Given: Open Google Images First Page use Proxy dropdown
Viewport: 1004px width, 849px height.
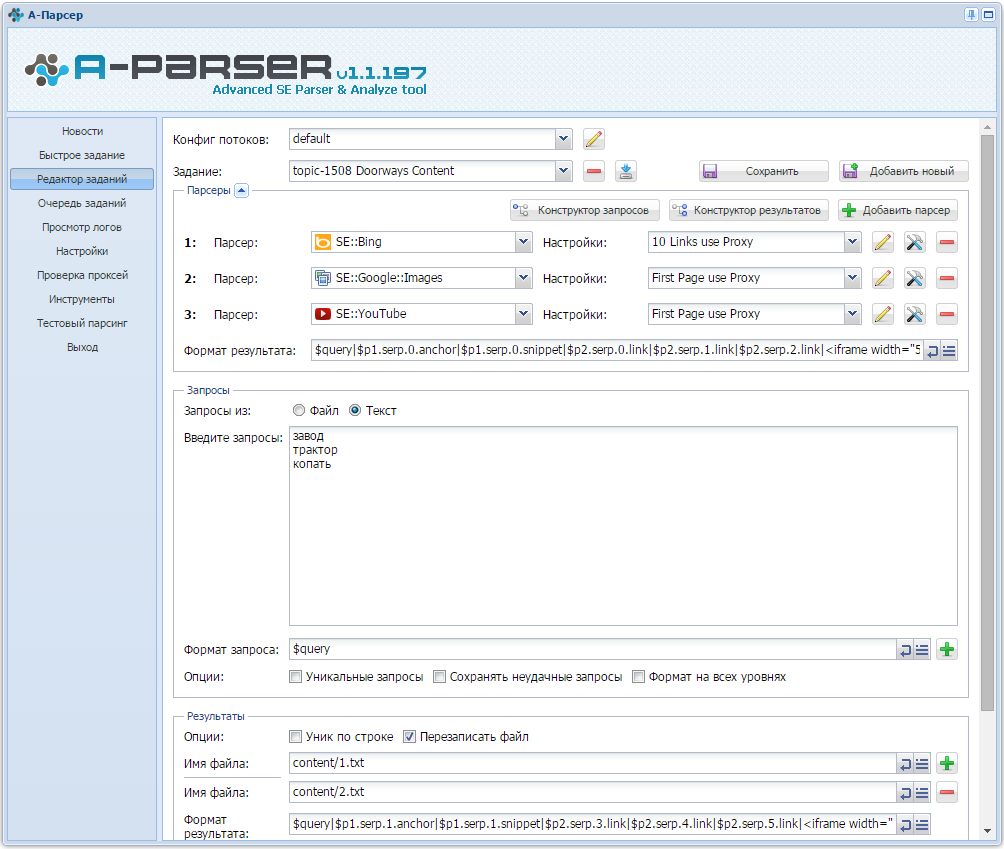Looking at the screenshot, I should click(852, 278).
